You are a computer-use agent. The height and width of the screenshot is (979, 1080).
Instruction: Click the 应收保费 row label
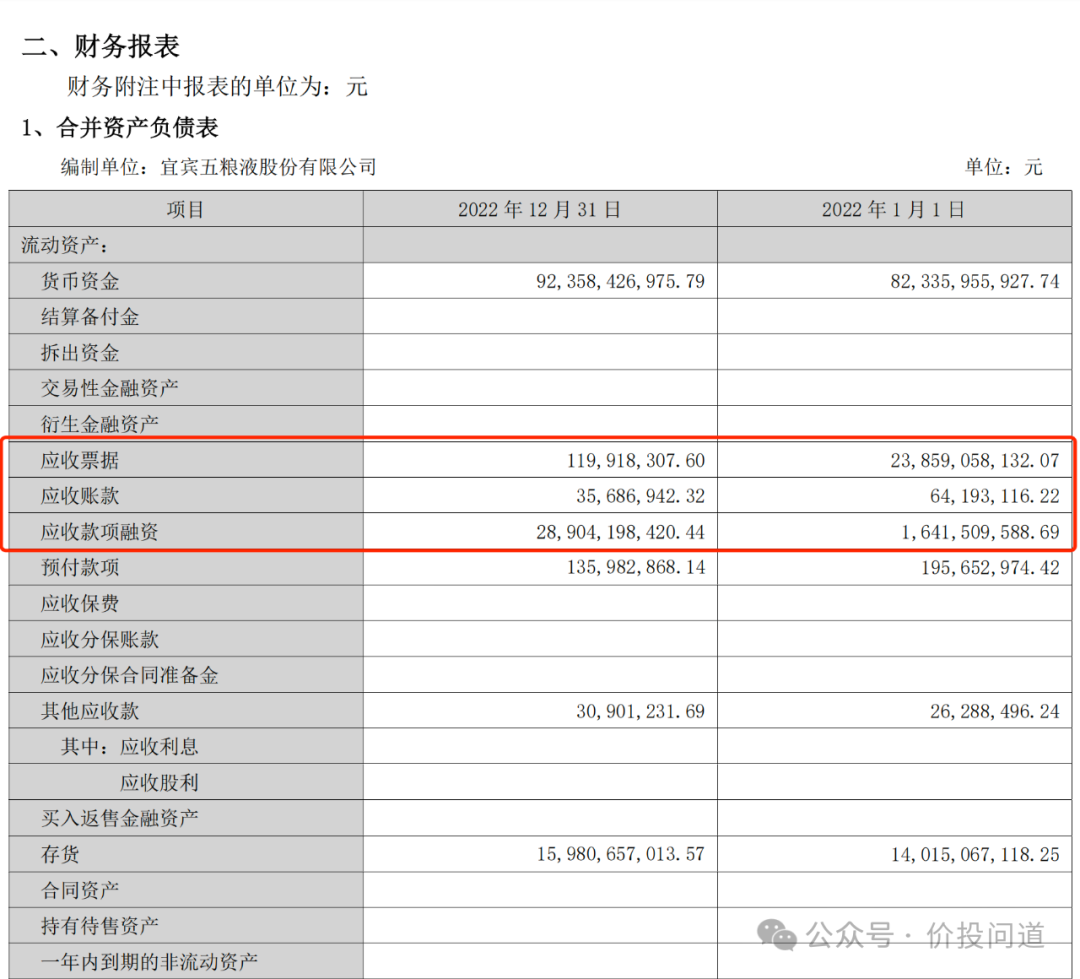80,604
